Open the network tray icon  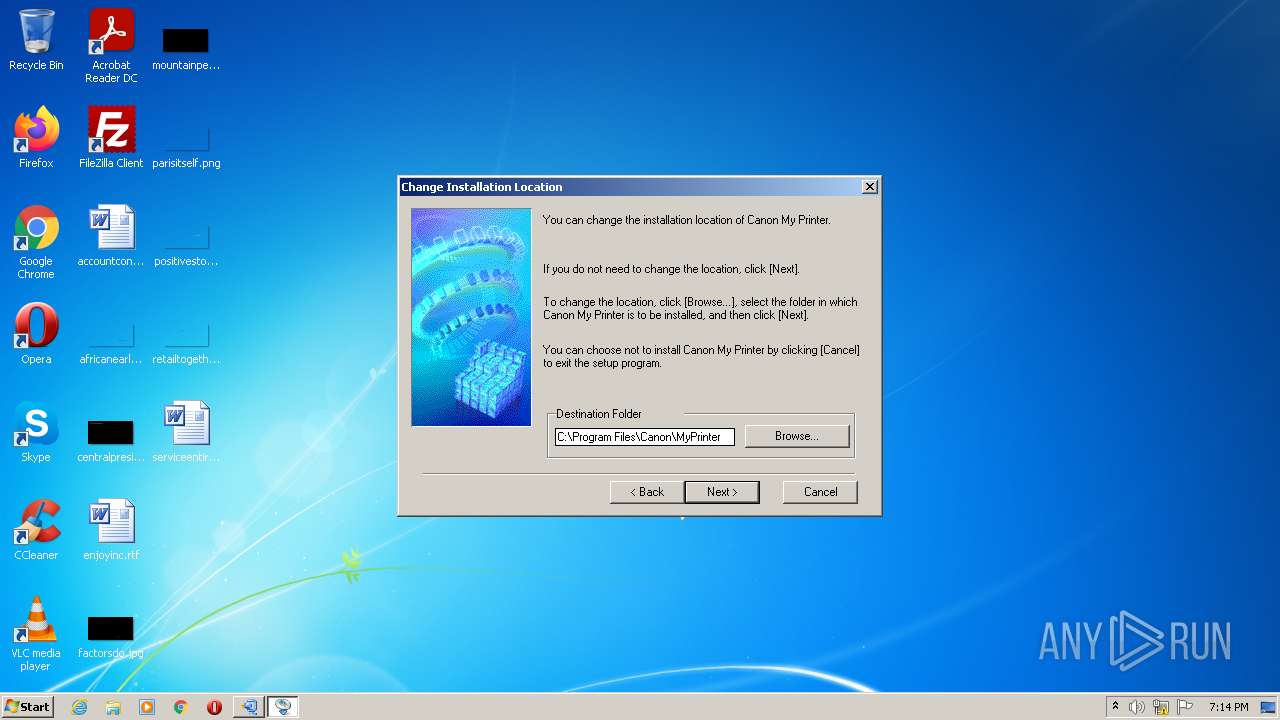click(x=1161, y=707)
